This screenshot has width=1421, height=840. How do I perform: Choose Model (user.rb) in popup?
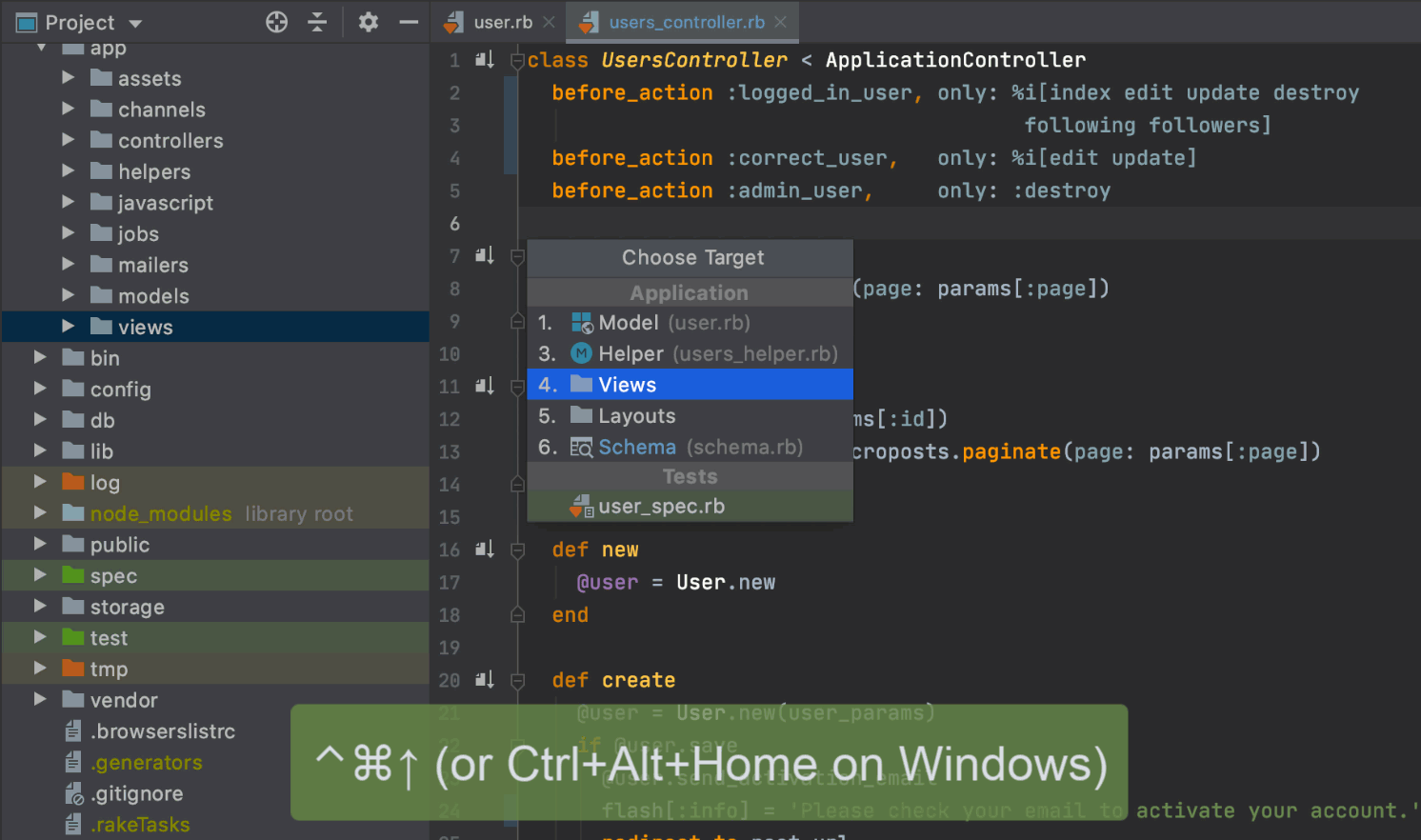click(x=690, y=323)
